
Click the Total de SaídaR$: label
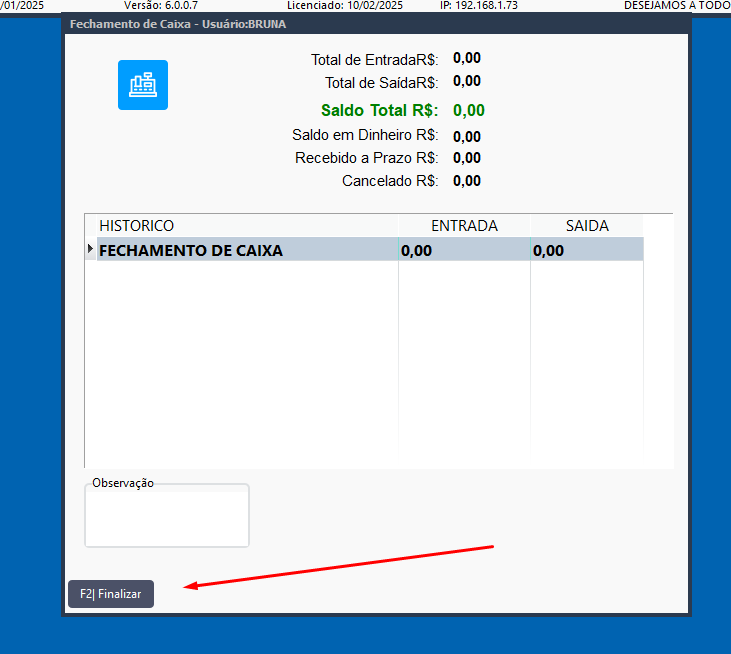(382, 83)
